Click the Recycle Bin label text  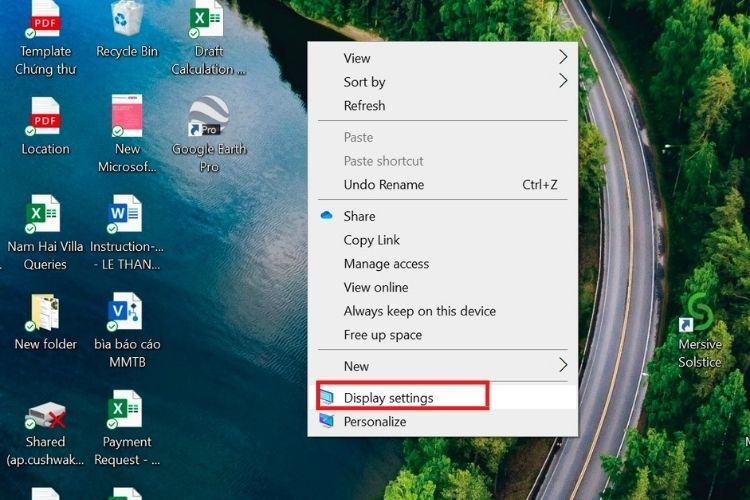click(127, 51)
